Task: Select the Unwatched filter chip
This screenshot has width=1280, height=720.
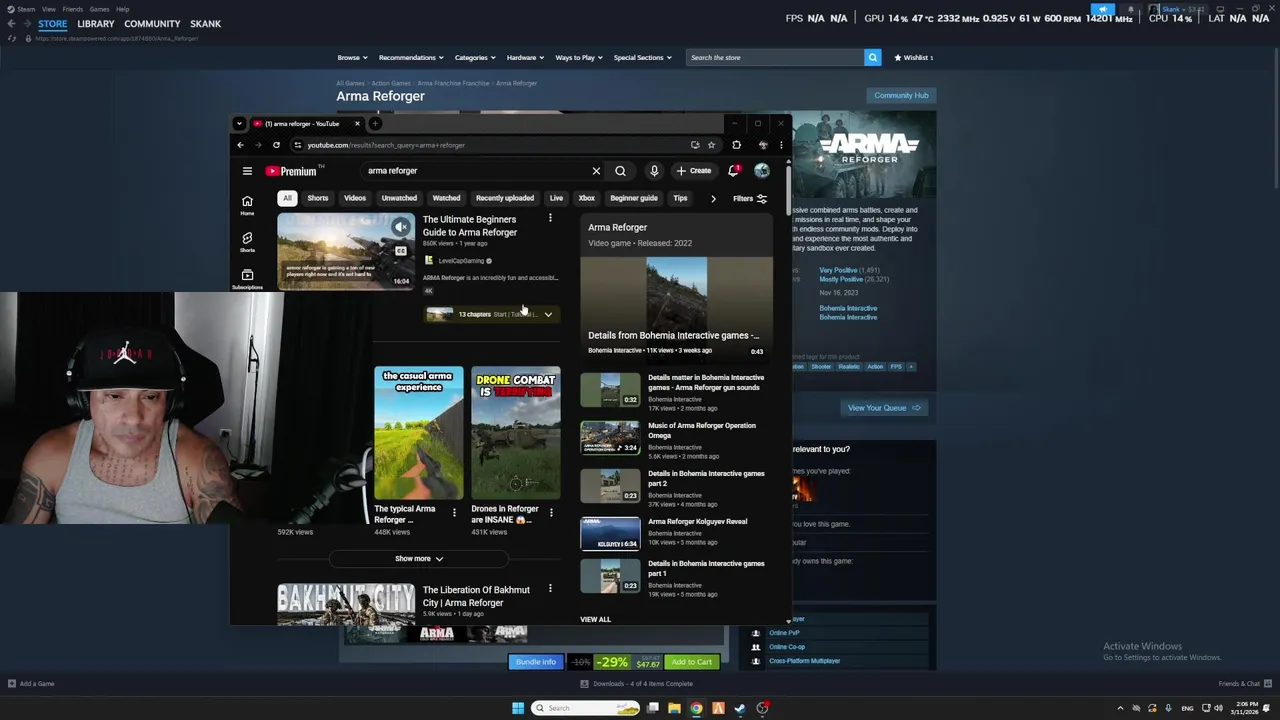Action: [x=399, y=198]
